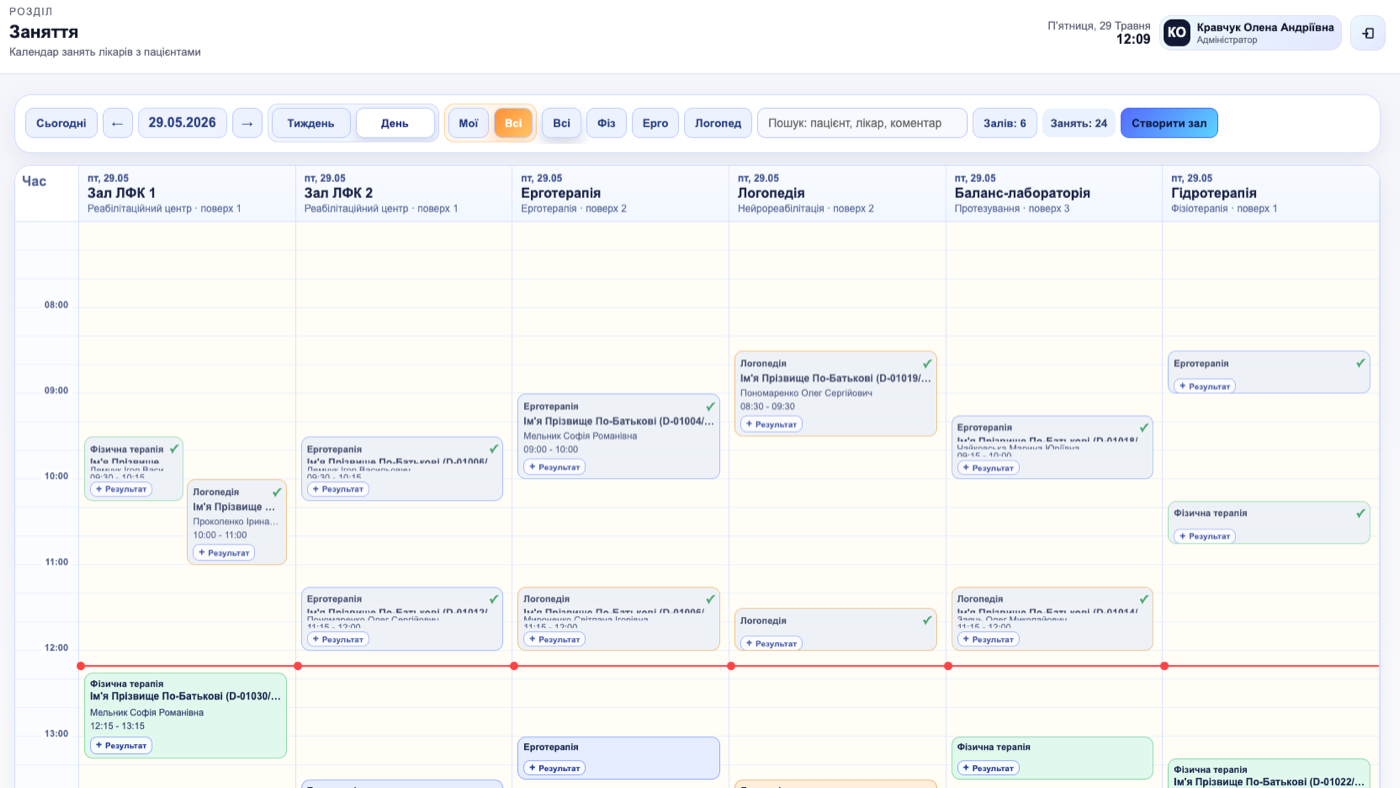Click checkmark on Ерготерапія 09:00 Мельник card

pyautogui.click(x=710, y=406)
